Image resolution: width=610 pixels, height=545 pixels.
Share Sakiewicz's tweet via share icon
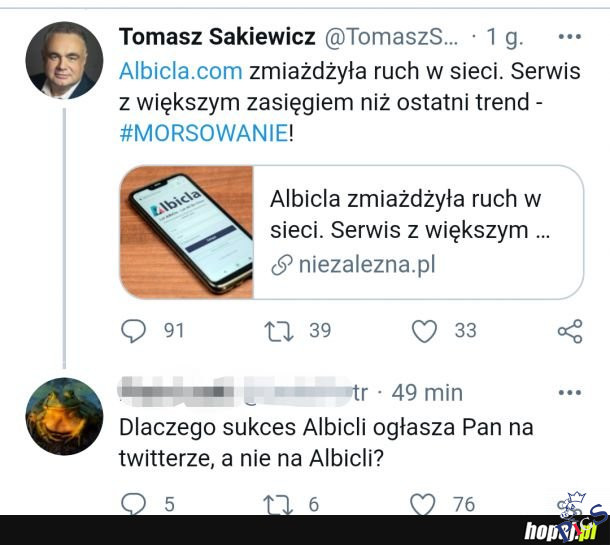(570, 331)
